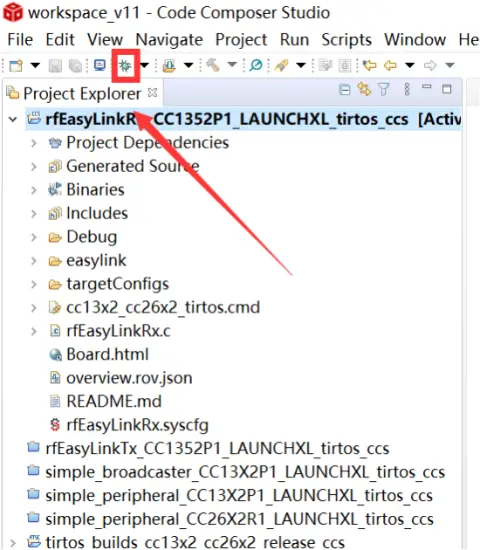This screenshot has height=550, width=480.
Task: Maximize the Project Explorer panel
Action: tap(447, 89)
